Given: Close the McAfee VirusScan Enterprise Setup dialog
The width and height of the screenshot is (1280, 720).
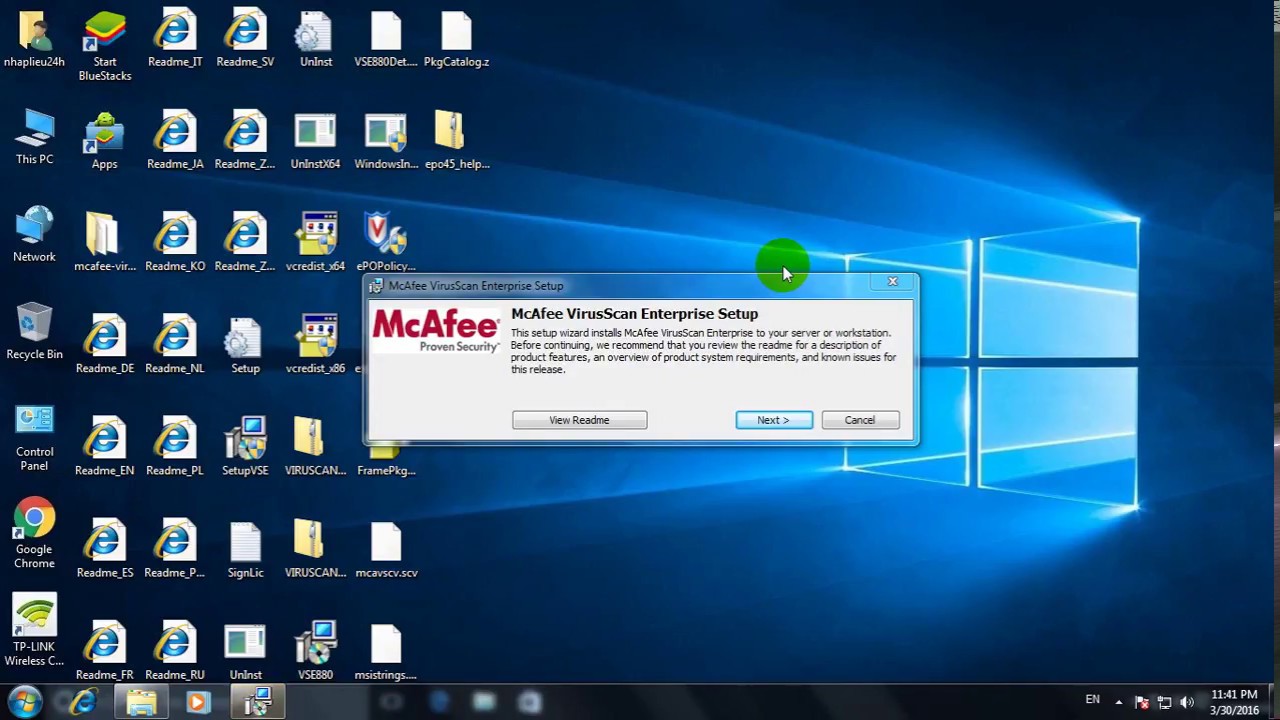Looking at the screenshot, I should (x=892, y=282).
